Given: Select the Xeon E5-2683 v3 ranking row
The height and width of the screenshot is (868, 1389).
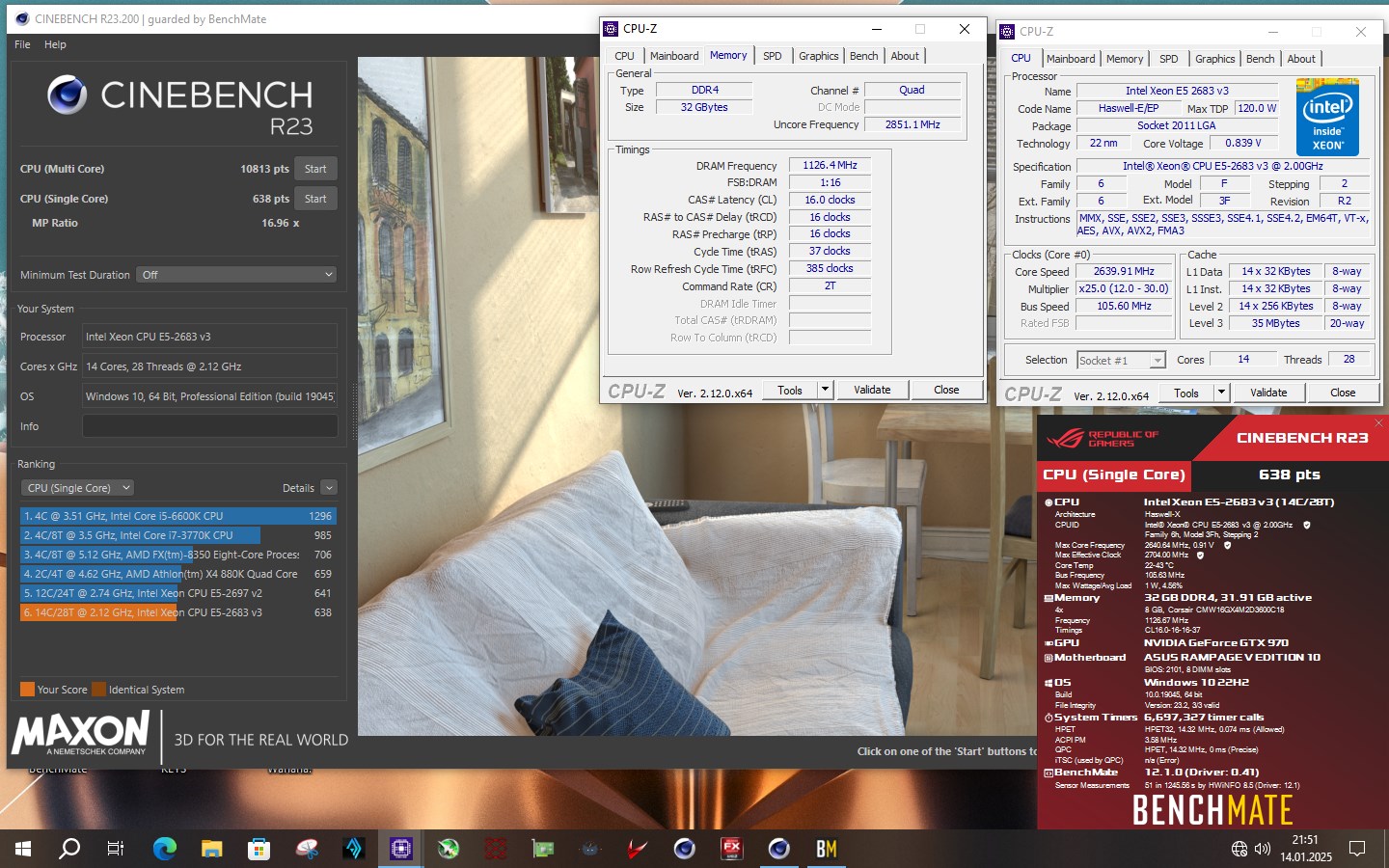Looking at the screenshot, I should [178, 612].
